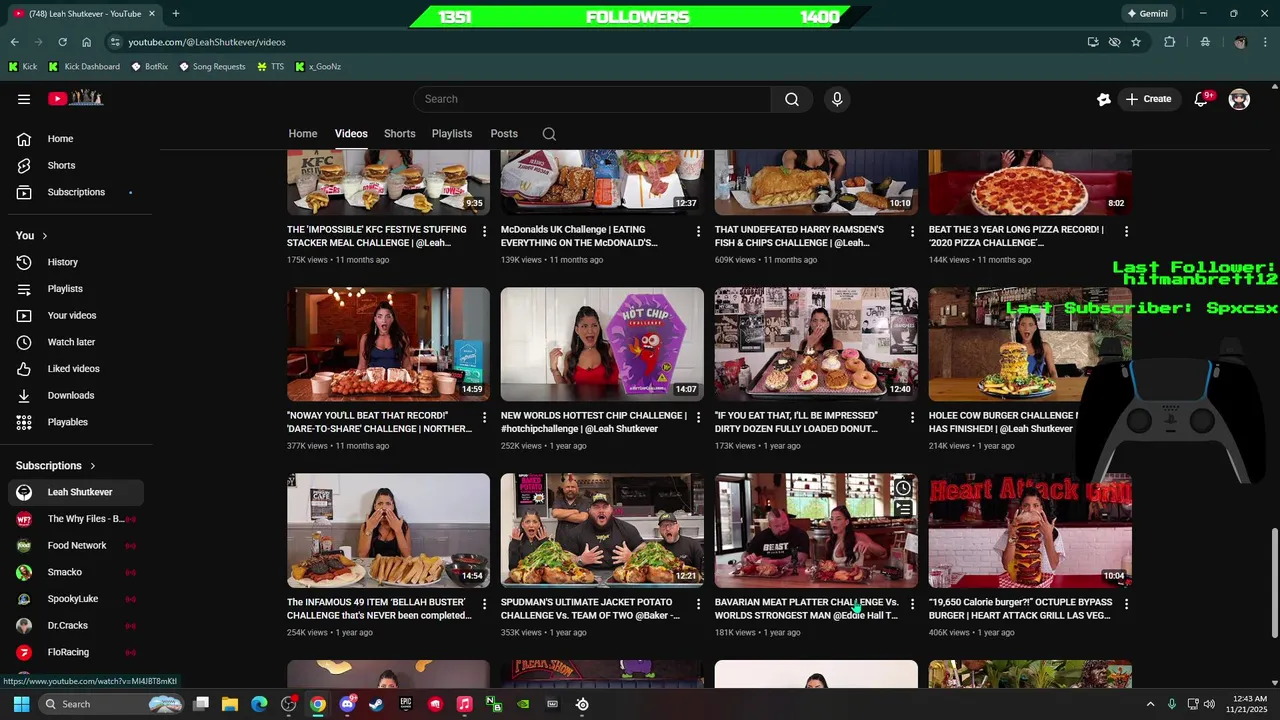The image size is (1280, 720).
Task: Play the Holee Cow Burger thumbnail
Action: pyautogui.click(x=1030, y=345)
